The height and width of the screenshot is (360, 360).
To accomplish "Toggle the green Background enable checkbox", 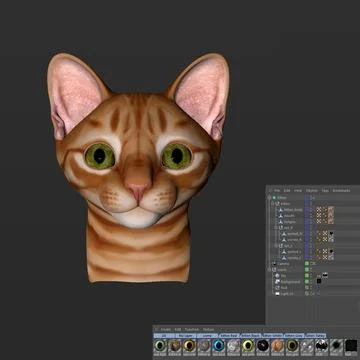I will [x=307, y=282].
